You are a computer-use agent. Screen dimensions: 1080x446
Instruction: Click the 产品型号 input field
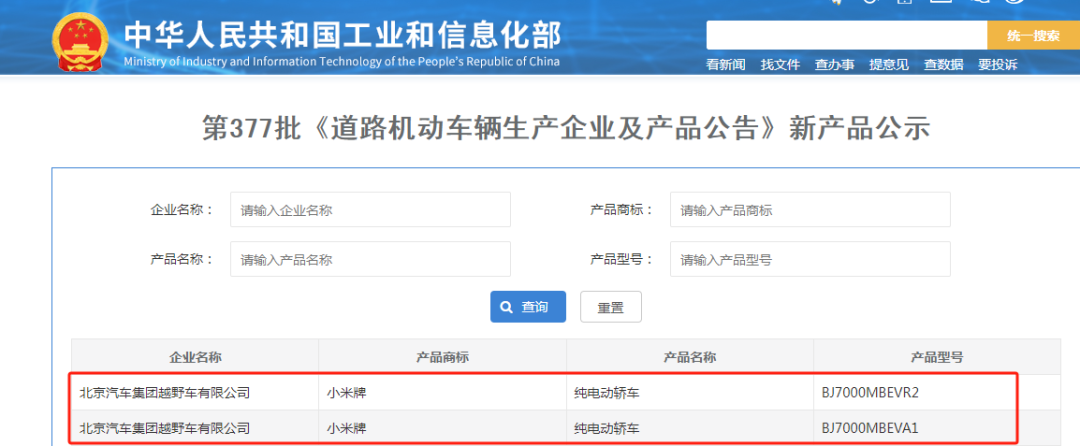tap(810, 259)
